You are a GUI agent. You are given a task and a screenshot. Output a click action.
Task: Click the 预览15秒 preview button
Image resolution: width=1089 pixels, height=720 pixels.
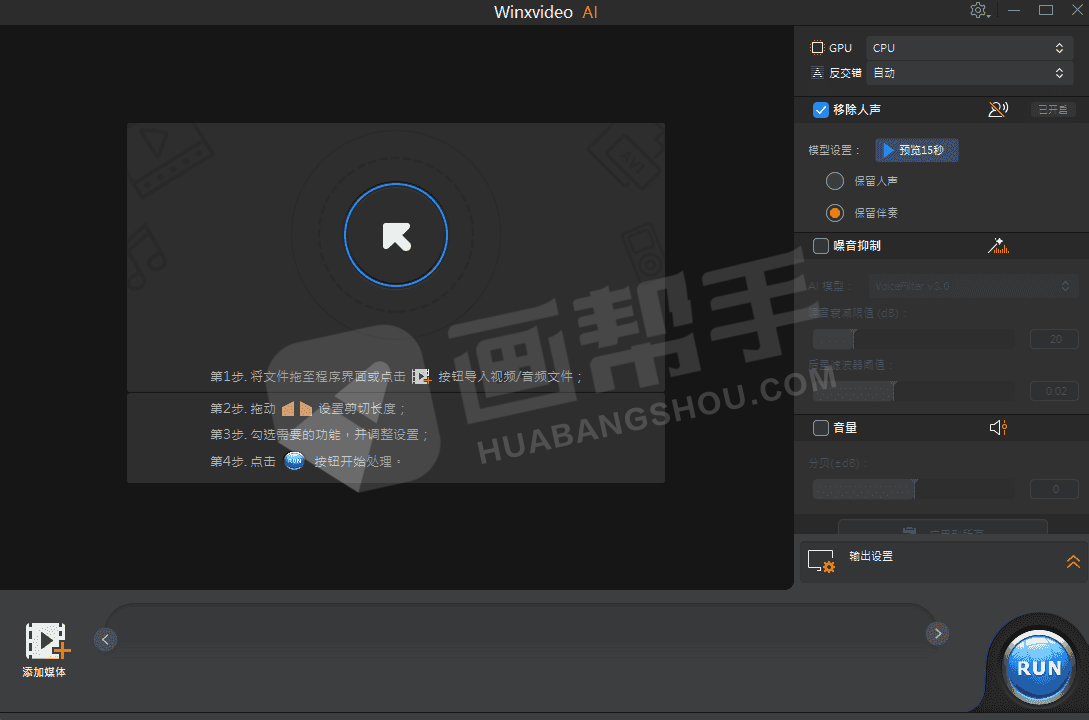tap(917, 150)
